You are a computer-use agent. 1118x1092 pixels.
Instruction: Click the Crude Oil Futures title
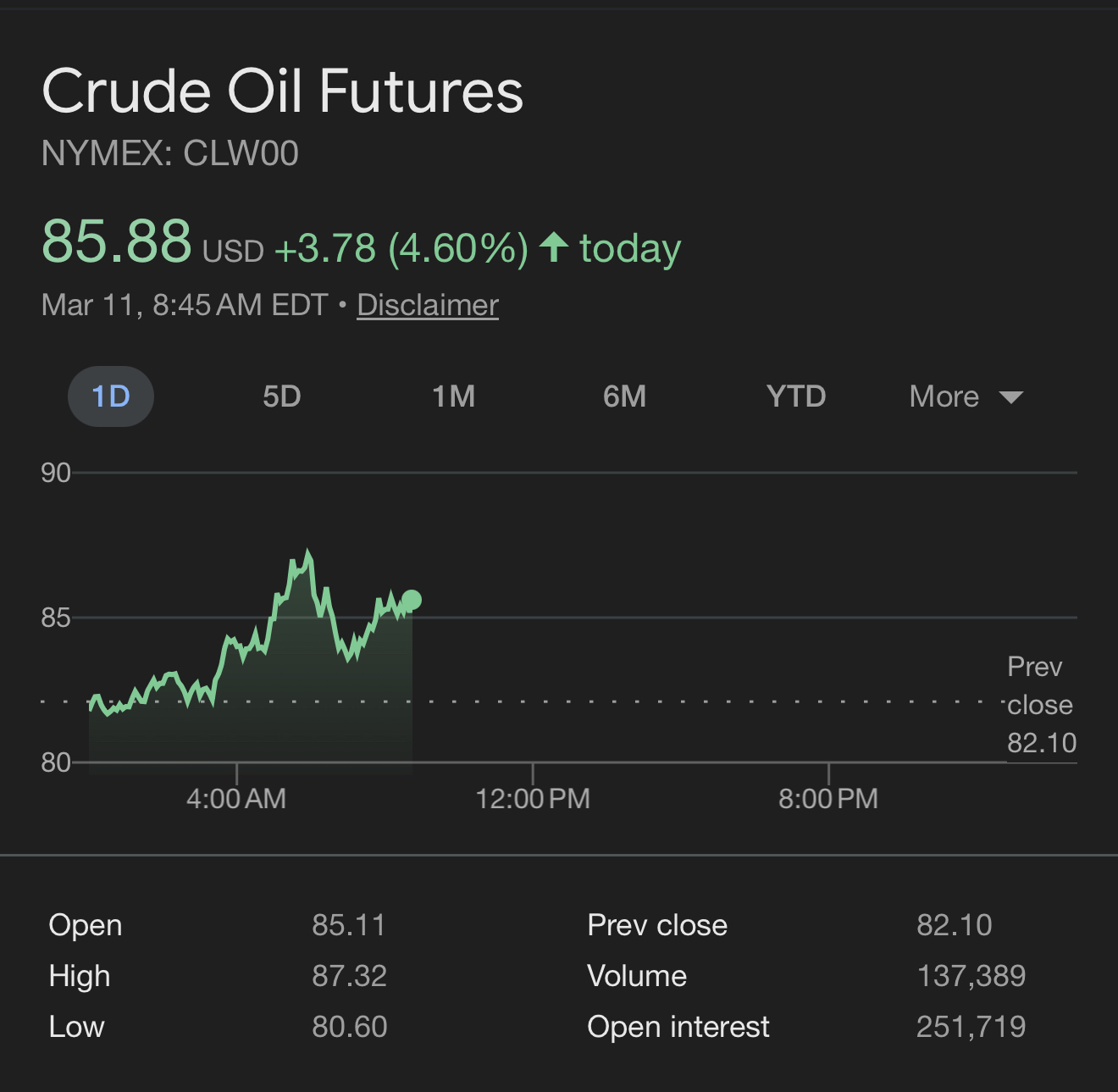[283, 91]
